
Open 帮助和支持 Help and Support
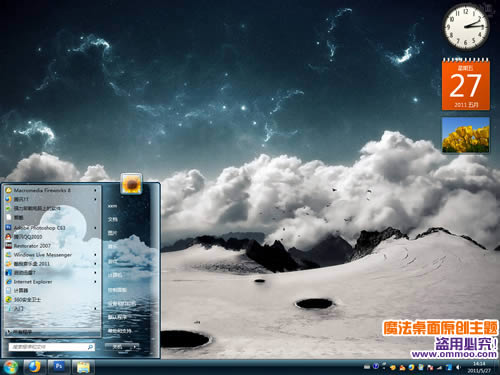click(119, 331)
